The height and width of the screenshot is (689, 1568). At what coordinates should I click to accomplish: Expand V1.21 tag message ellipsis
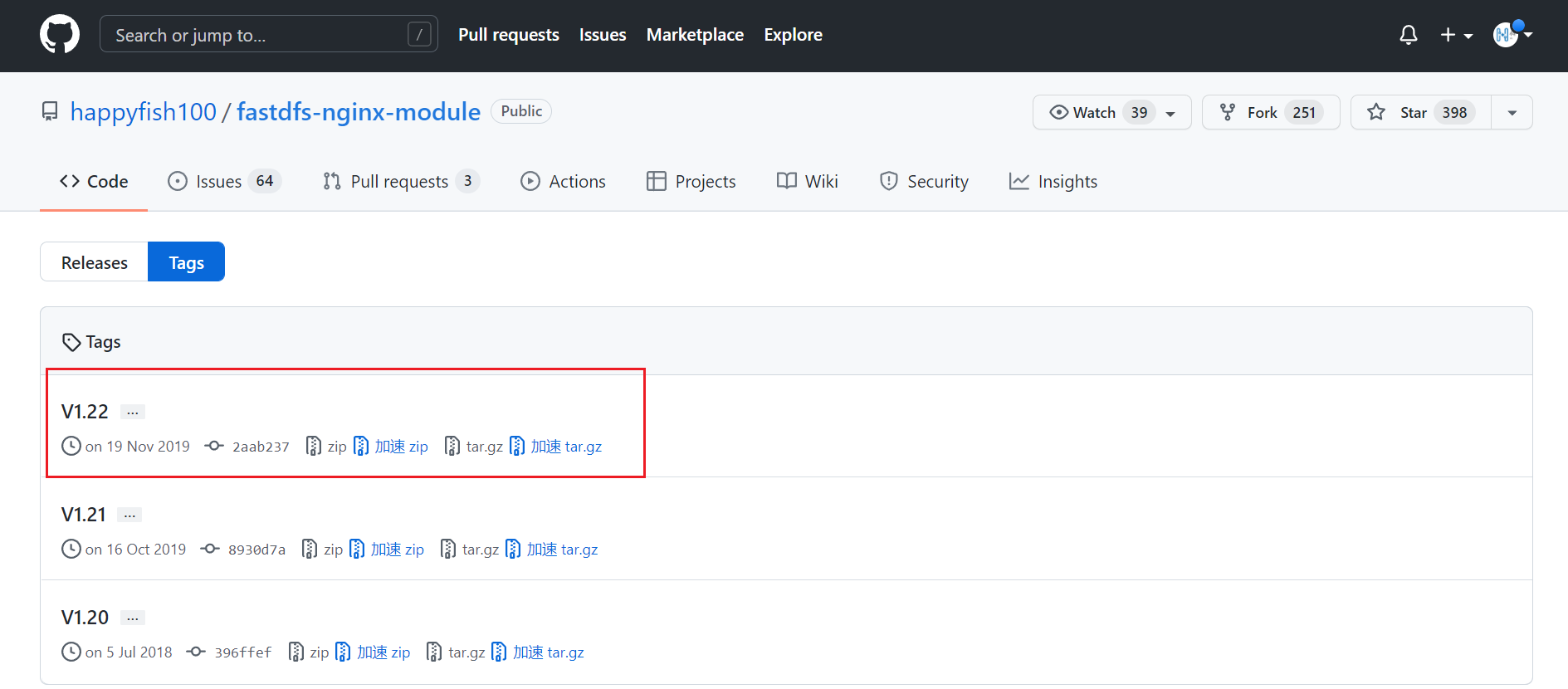pyautogui.click(x=129, y=515)
